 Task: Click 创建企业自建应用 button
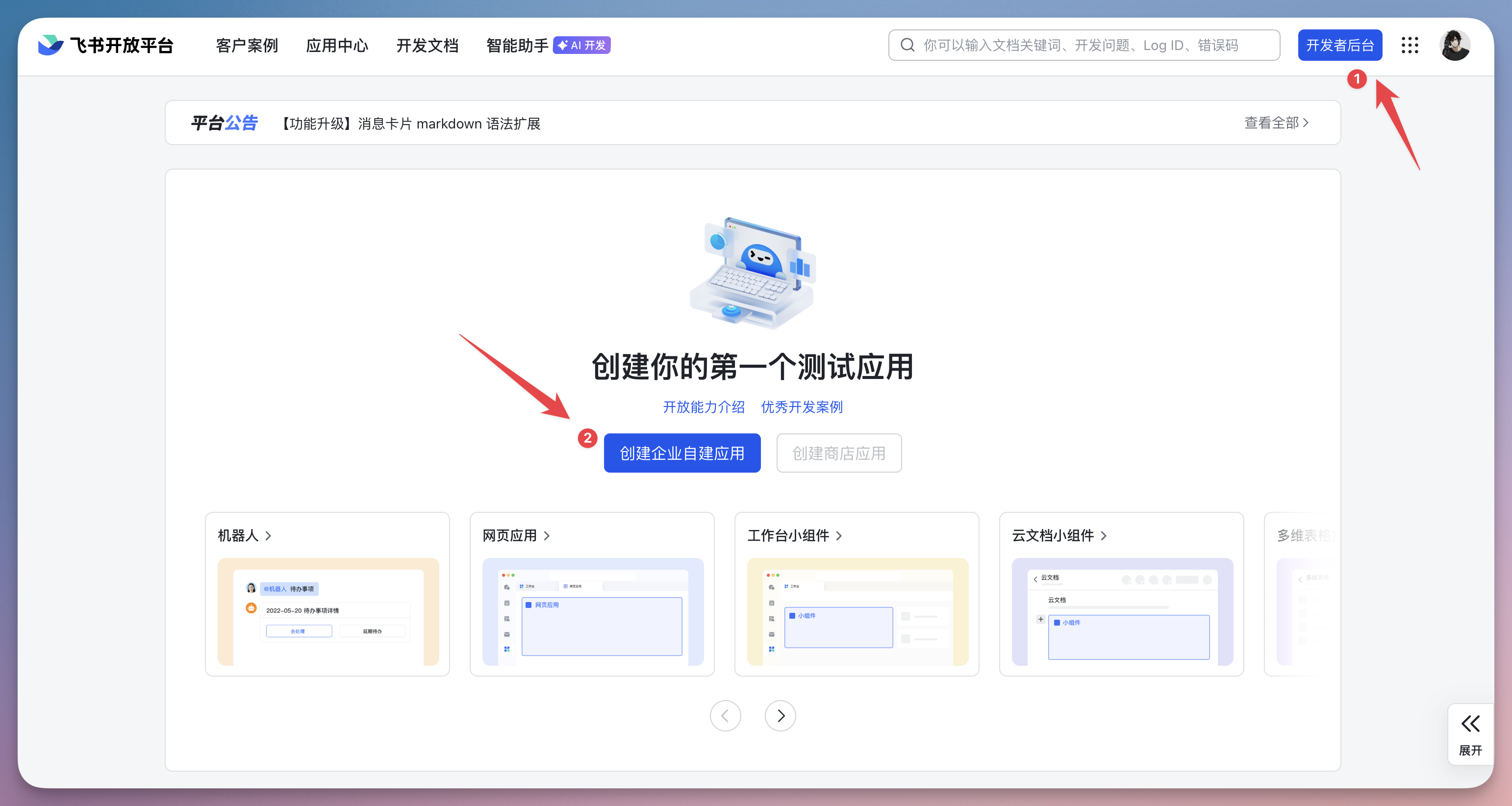[682, 453]
